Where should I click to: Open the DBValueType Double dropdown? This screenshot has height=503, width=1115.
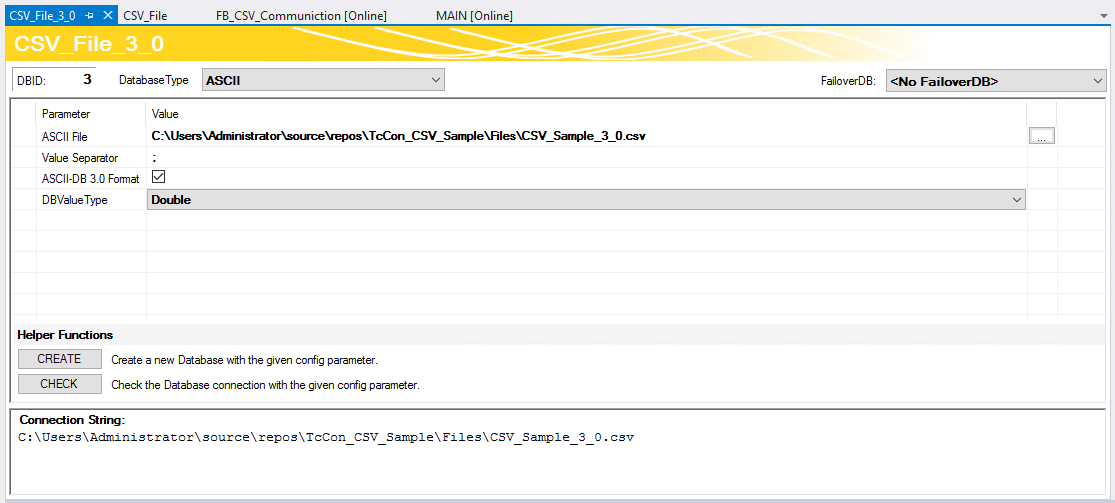pyautogui.click(x=586, y=200)
